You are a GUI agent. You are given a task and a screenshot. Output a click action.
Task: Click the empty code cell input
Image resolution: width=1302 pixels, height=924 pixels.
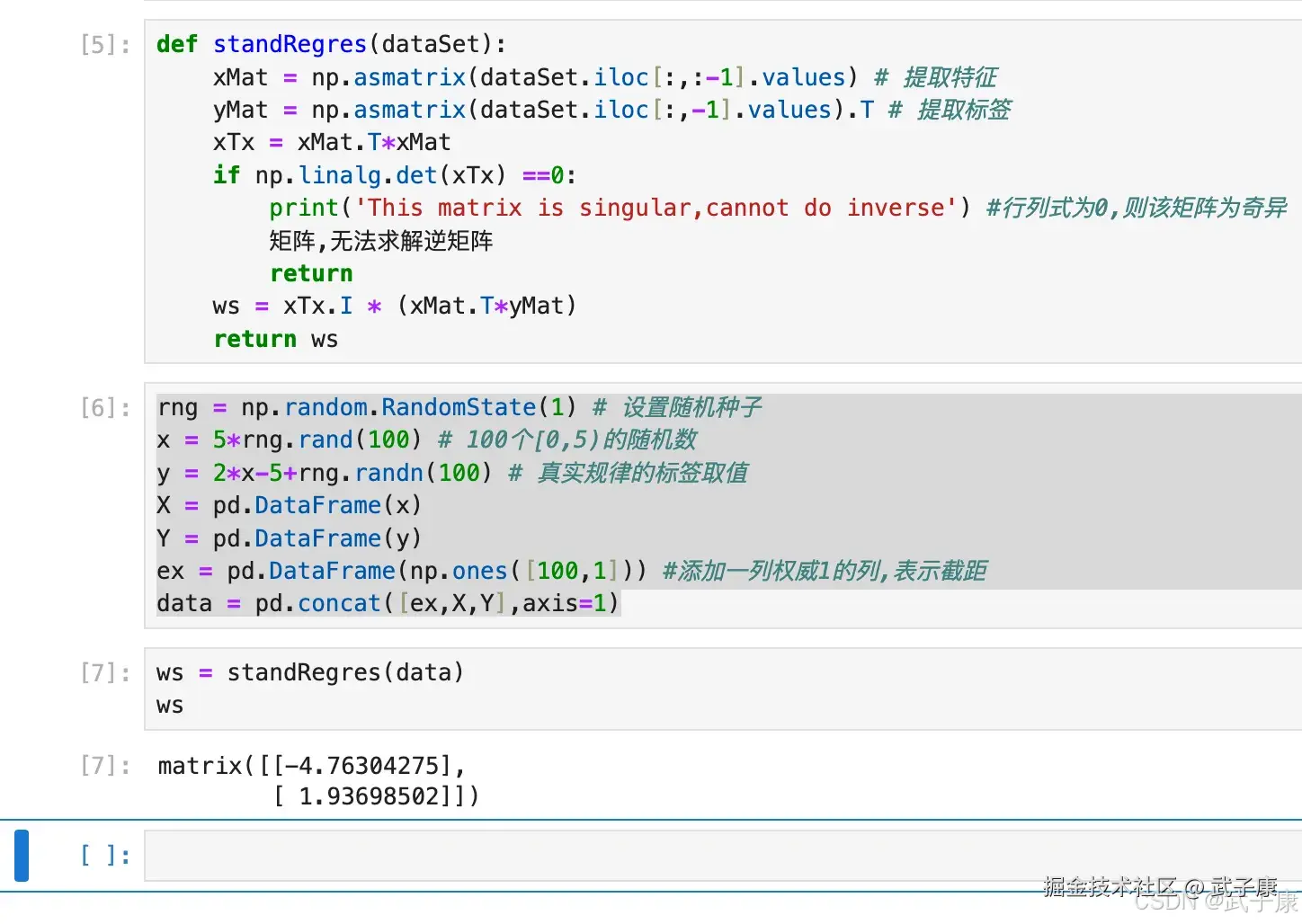[723, 855]
